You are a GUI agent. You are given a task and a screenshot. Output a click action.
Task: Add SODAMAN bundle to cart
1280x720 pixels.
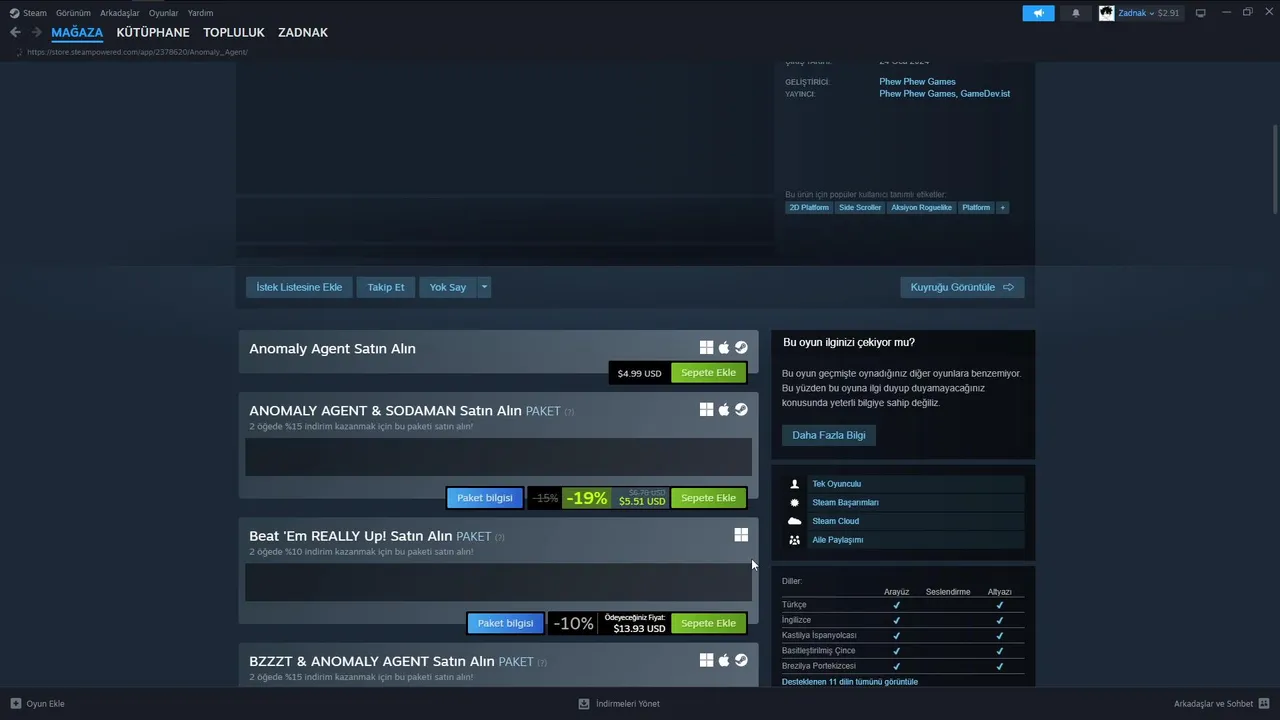click(708, 498)
